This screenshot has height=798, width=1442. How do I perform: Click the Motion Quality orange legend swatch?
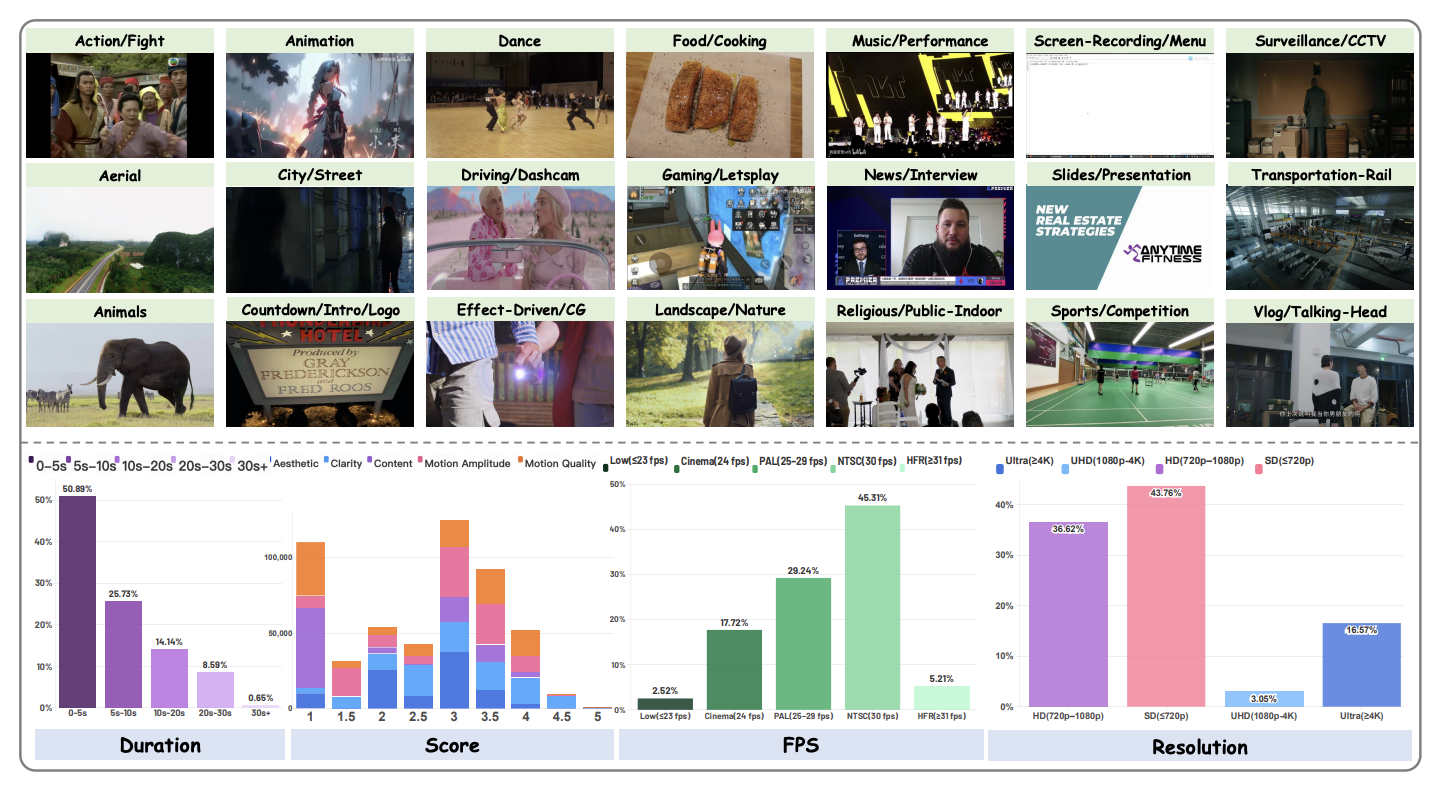518,463
